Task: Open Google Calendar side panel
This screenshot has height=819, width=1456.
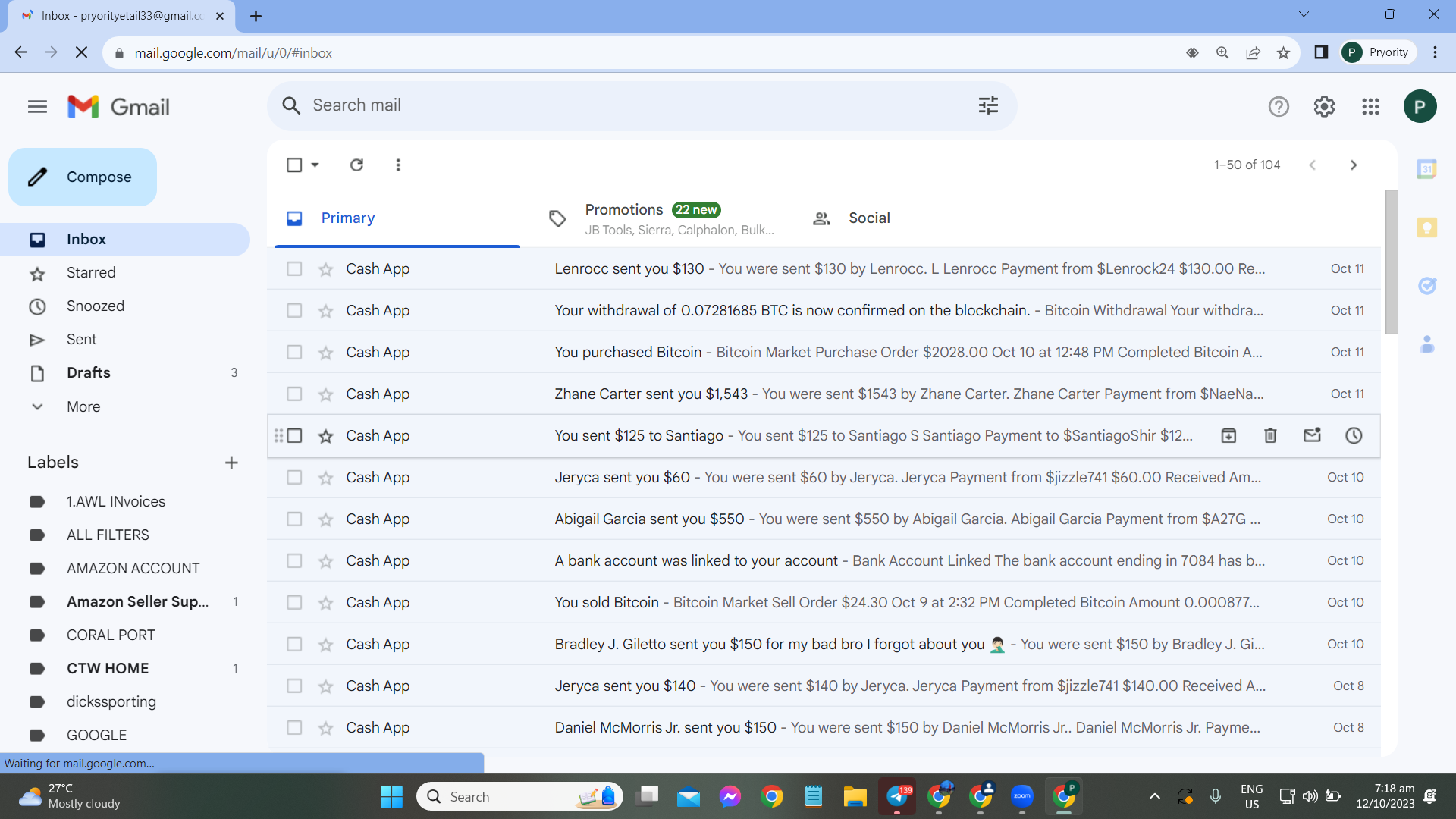Action: coord(1427,169)
